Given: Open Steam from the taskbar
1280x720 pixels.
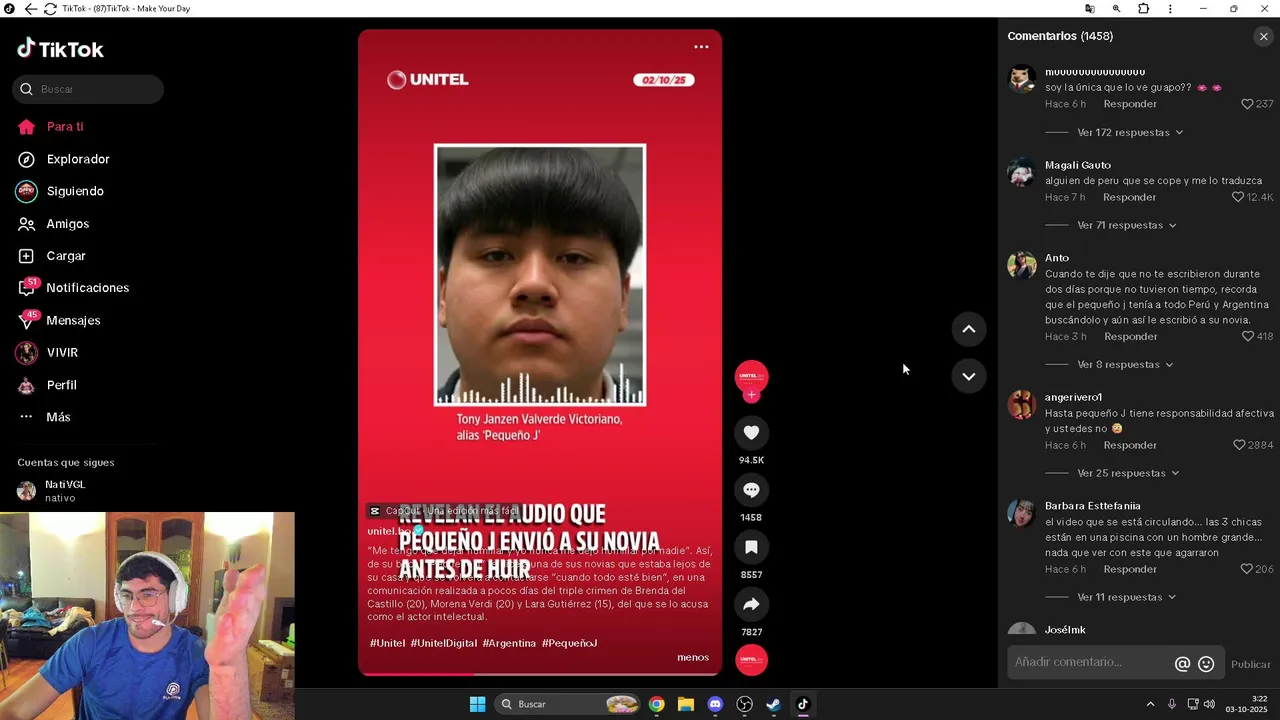Looking at the screenshot, I should 773,704.
